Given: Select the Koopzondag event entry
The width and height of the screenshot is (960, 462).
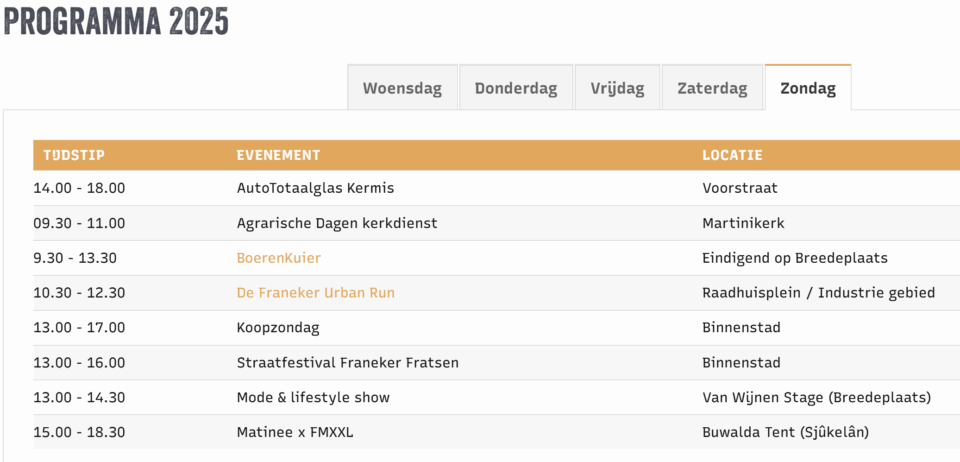Looking at the screenshot, I should 279,328.
